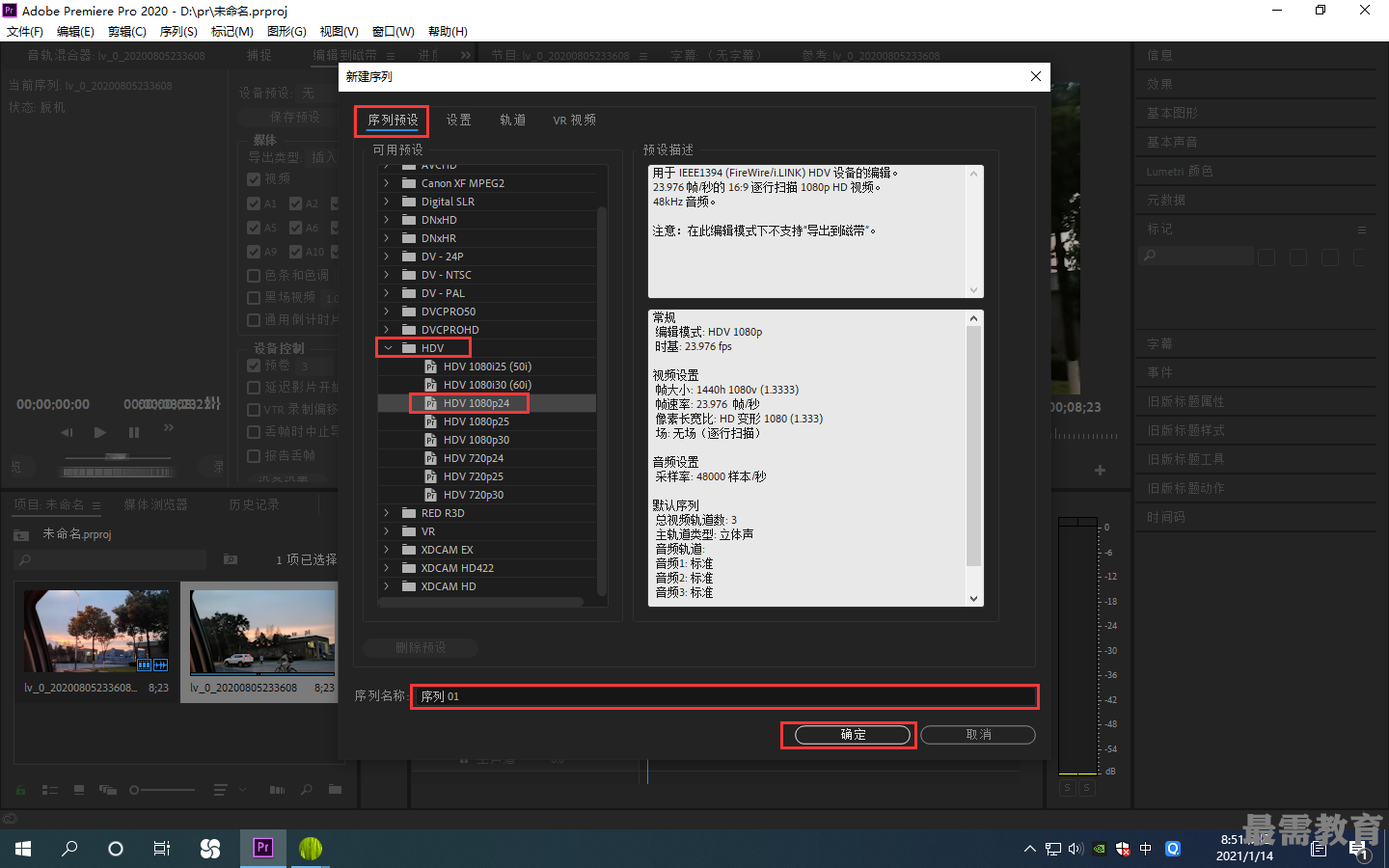This screenshot has height=868, width=1389.
Task: Expand the RED R3D folder
Action: (x=388, y=513)
